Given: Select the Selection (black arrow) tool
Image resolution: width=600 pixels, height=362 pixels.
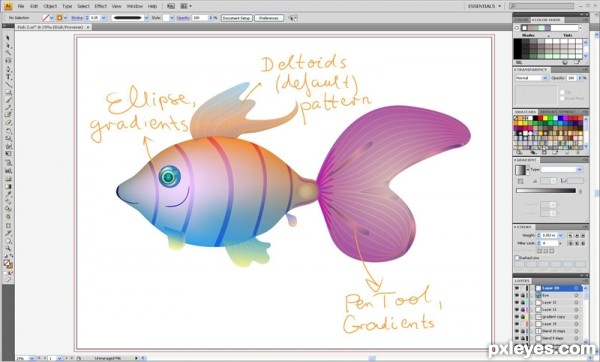Looking at the screenshot, I should 8,38.
